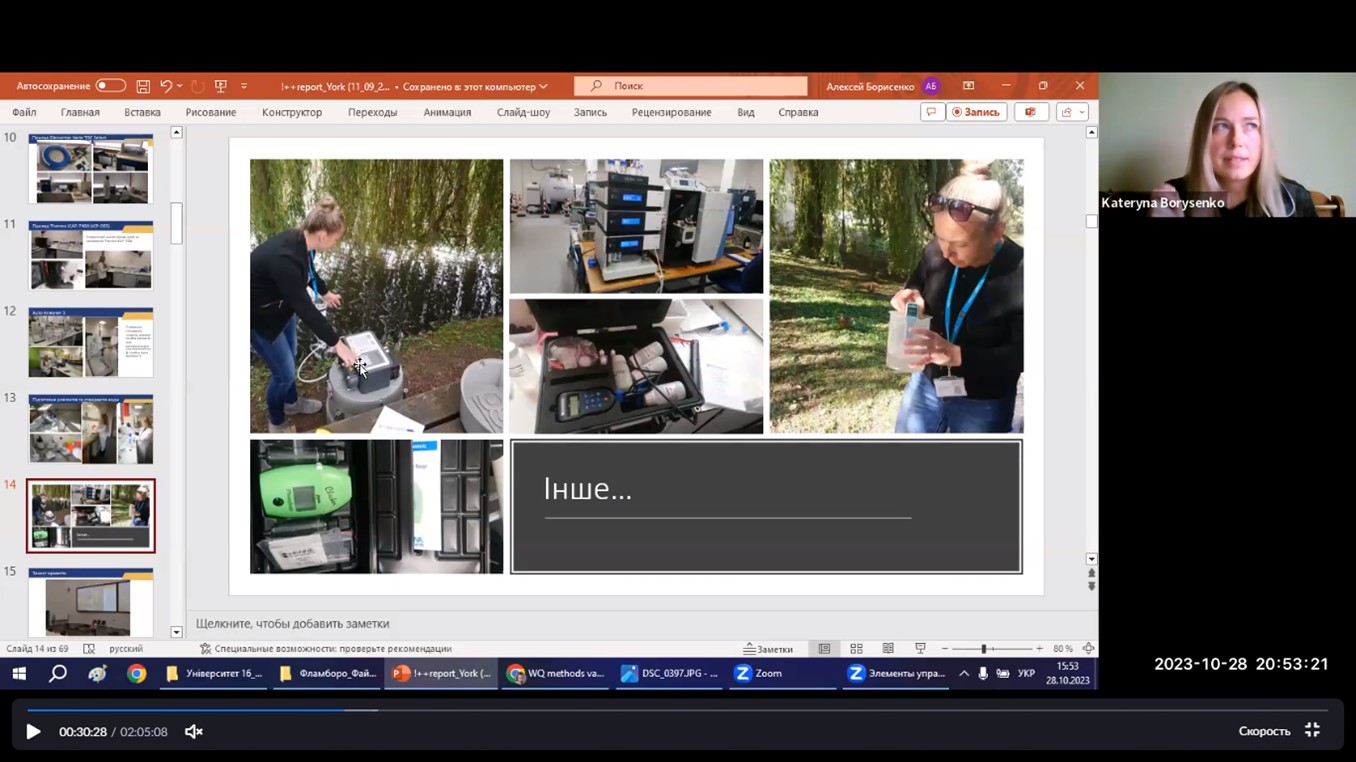Click the Запись record button
The height and width of the screenshot is (762, 1356).
(x=976, y=112)
